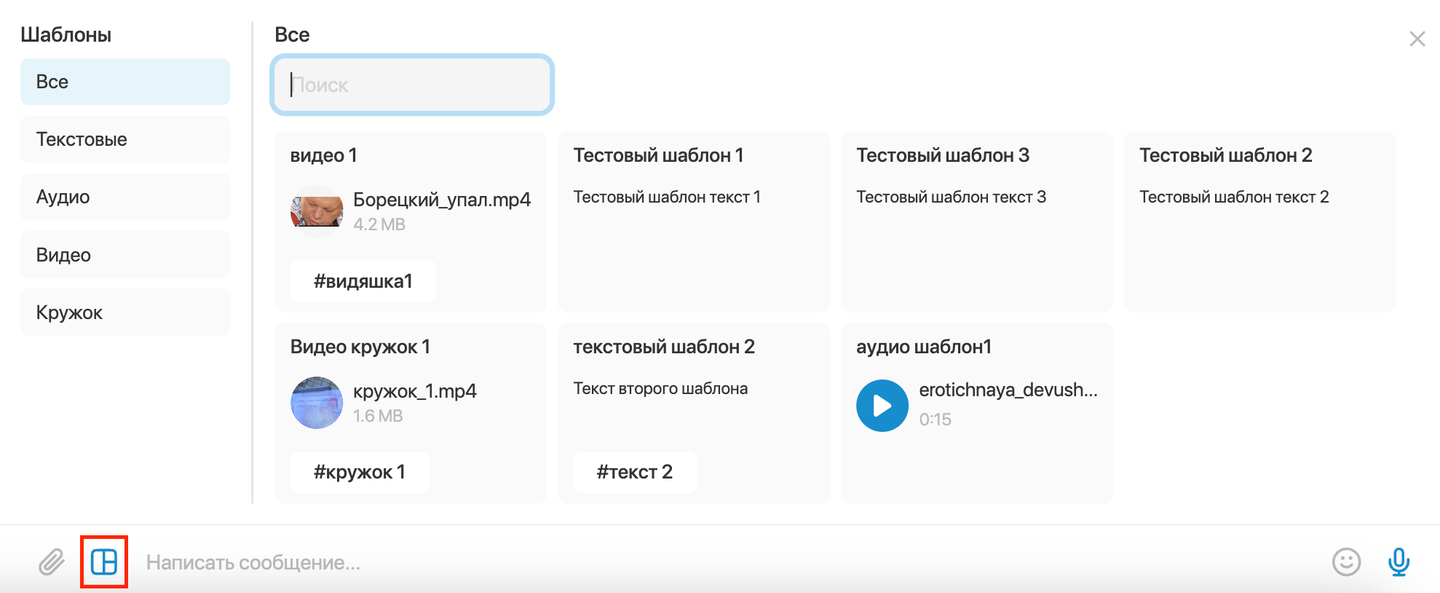Select the Все templates category
The image size is (1440, 593).
point(125,82)
